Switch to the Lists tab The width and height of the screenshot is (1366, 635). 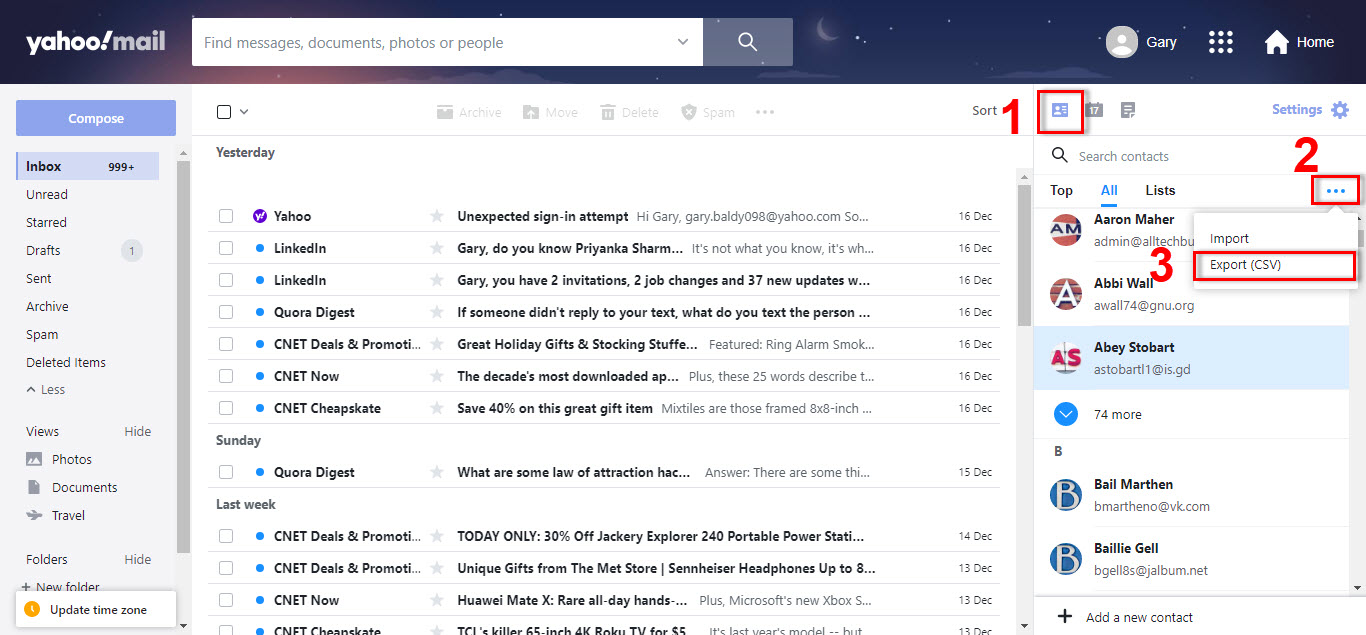pos(1160,190)
